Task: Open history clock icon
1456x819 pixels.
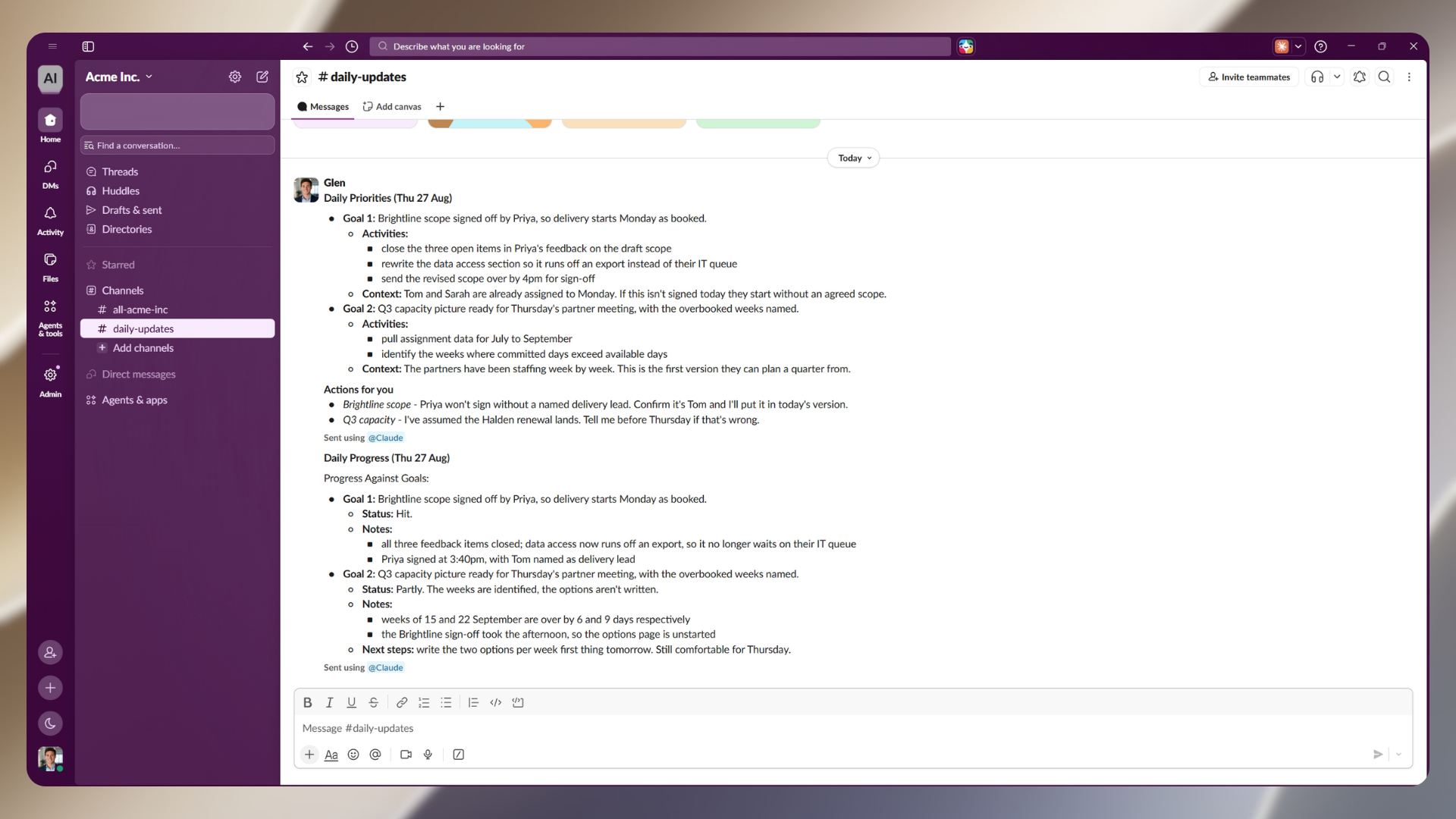Action: pos(352,46)
